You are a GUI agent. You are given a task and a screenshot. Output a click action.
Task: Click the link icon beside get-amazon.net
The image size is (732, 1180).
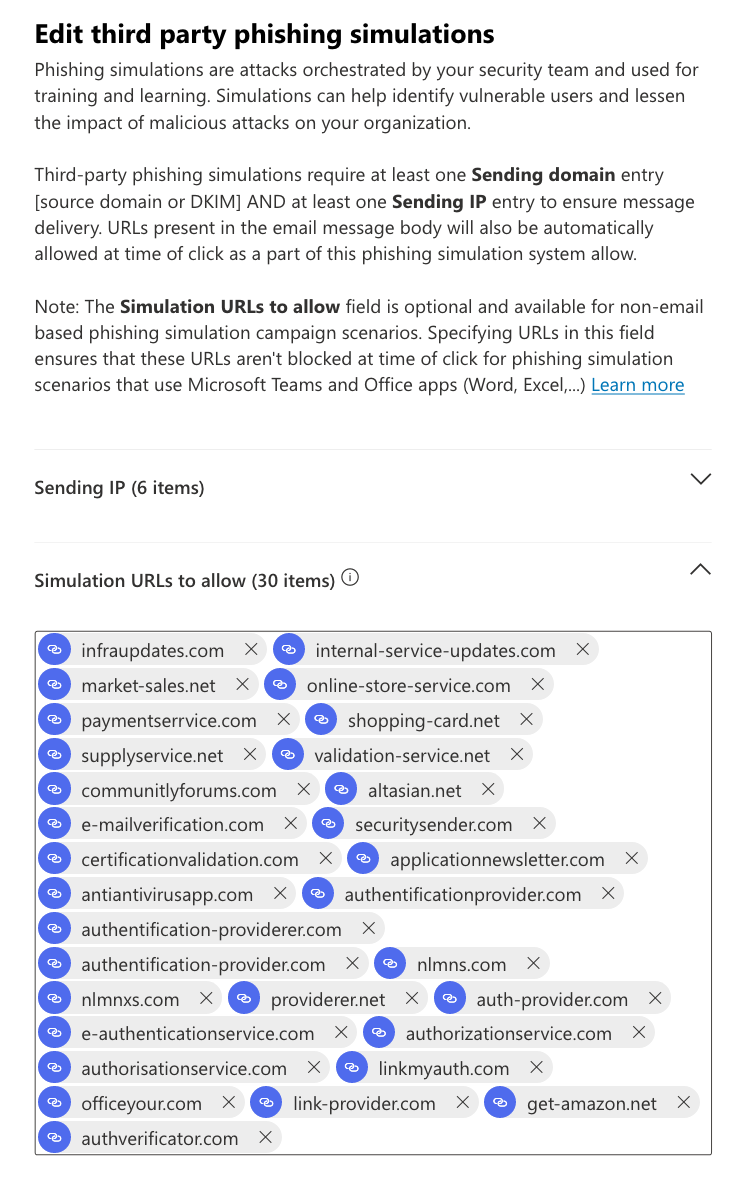500,1103
